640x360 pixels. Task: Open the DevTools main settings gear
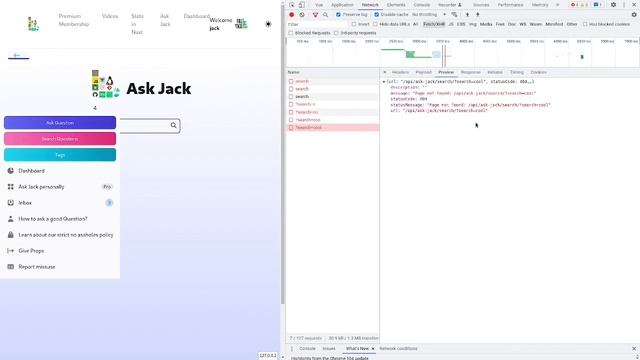click(613, 5)
